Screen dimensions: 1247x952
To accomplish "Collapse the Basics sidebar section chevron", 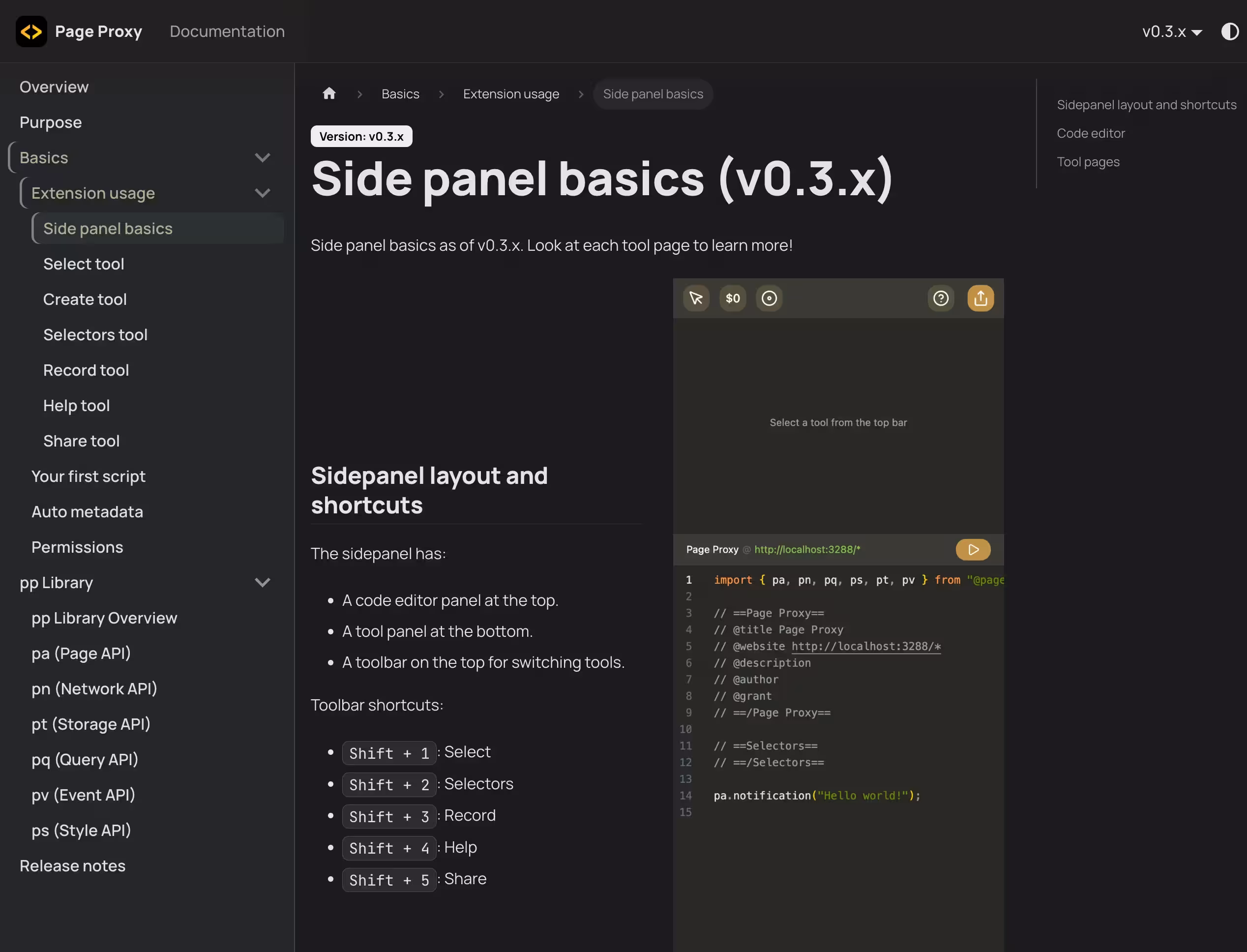I will (x=262, y=157).
